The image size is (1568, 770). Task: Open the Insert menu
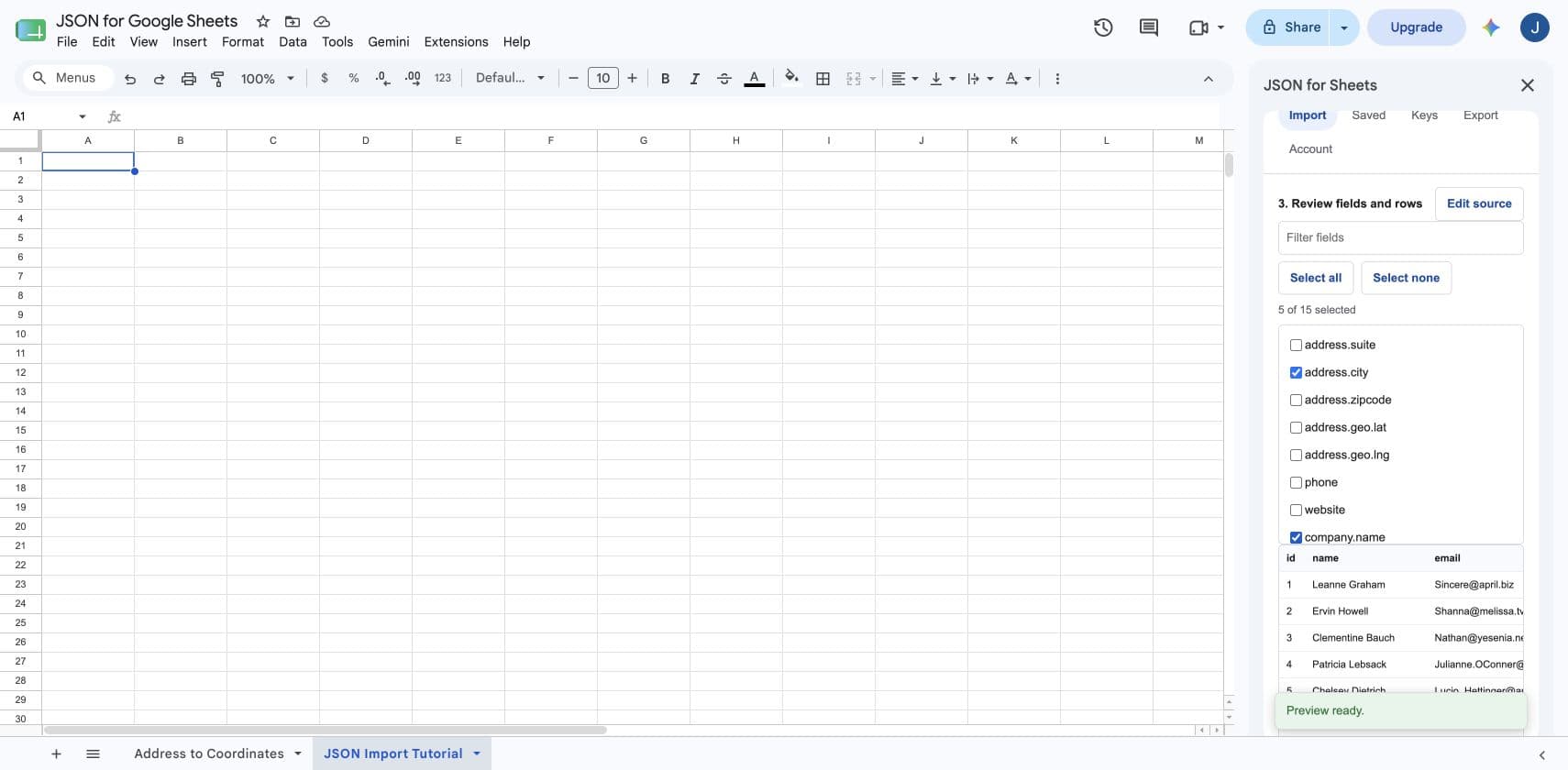tap(190, 42)
